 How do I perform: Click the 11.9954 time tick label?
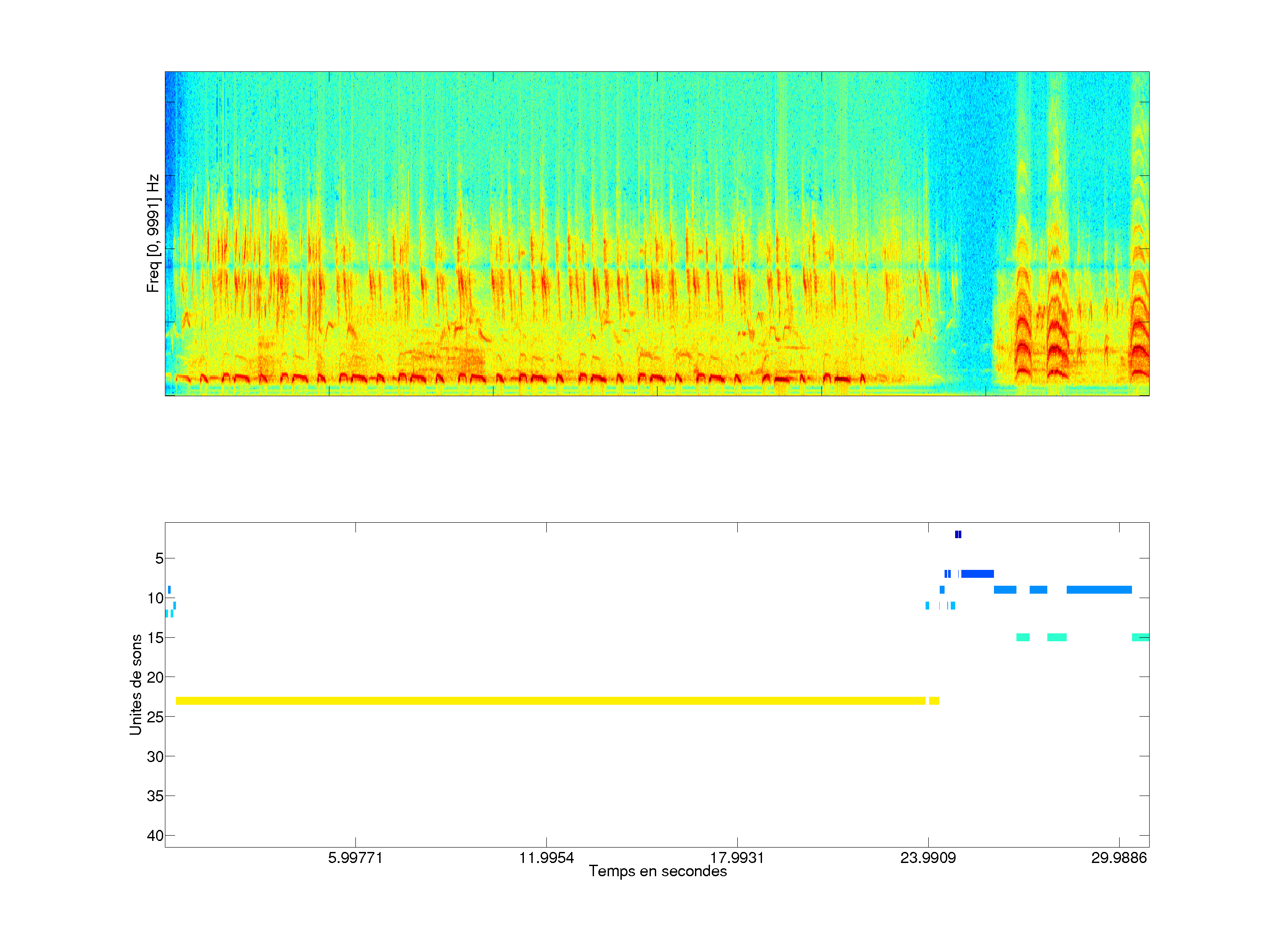pyautogui.click(x=546, y=858)
